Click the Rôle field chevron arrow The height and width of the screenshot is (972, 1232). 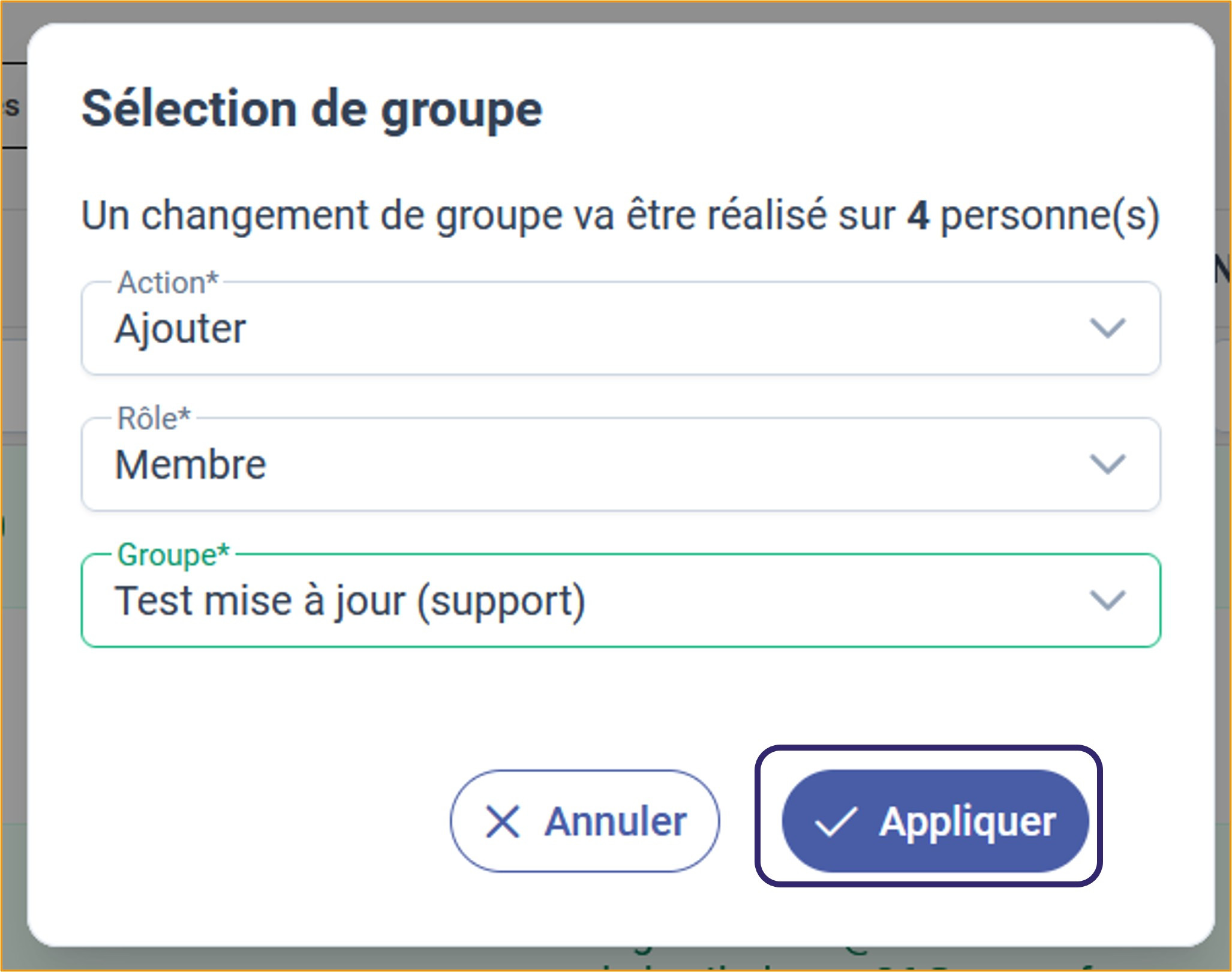(x=1107, y=464)
